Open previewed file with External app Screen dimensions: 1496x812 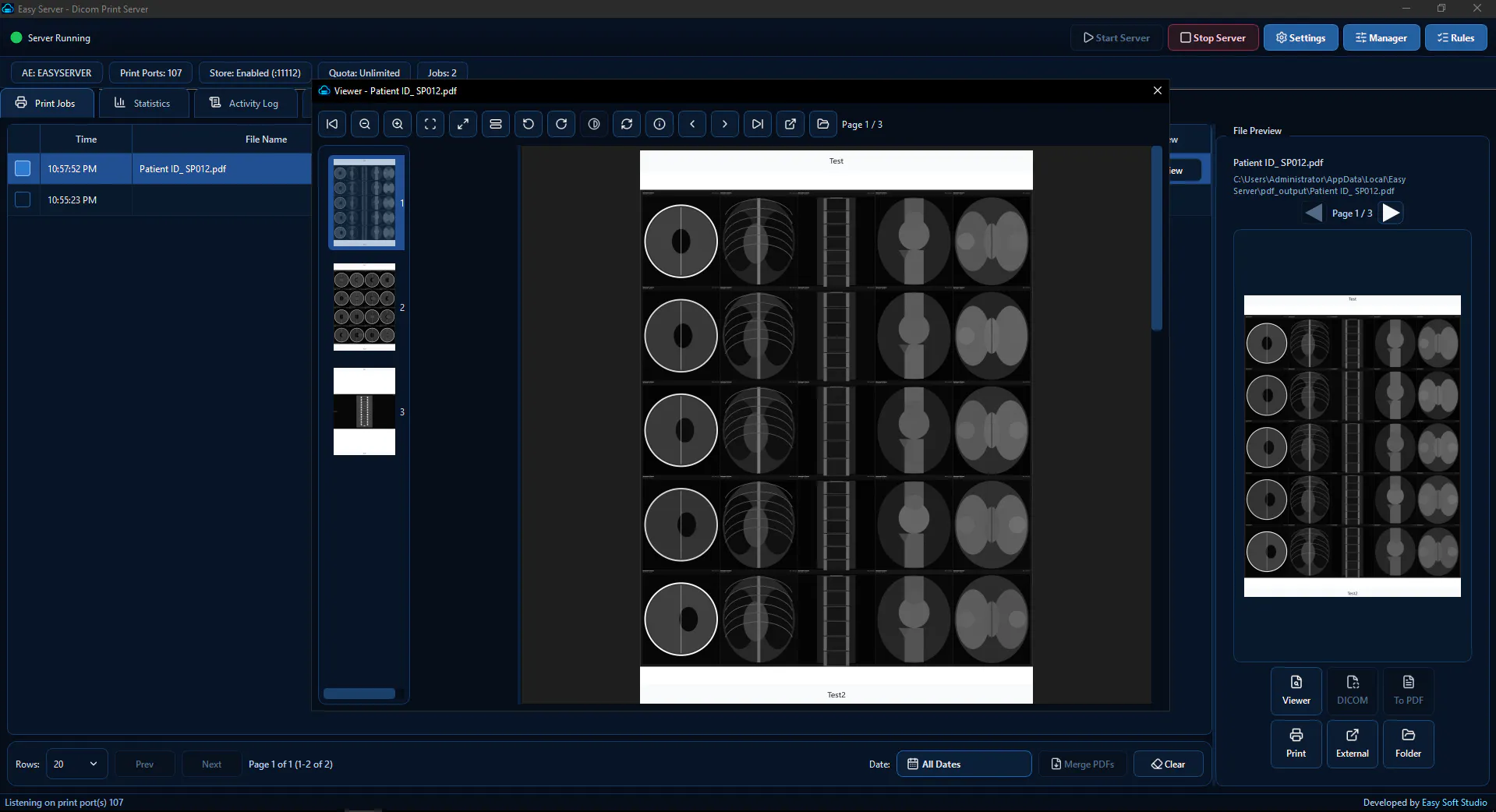1352,743
